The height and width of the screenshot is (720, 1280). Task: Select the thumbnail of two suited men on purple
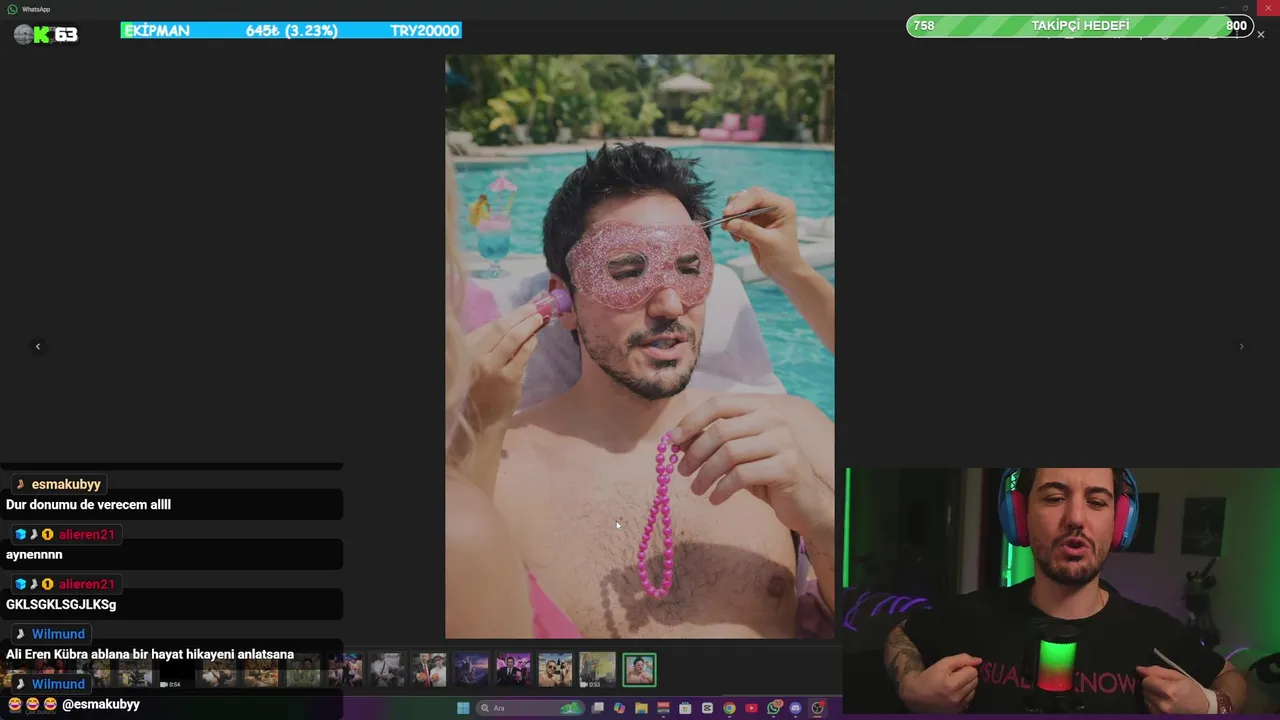tap(513, 670)
